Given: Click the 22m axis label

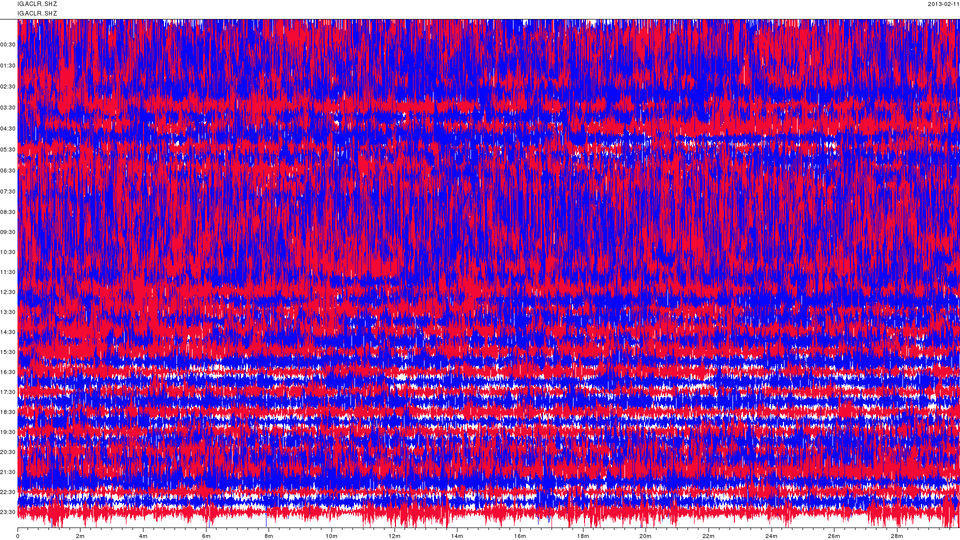Looking at the screenshot, I should coord(708,536).
